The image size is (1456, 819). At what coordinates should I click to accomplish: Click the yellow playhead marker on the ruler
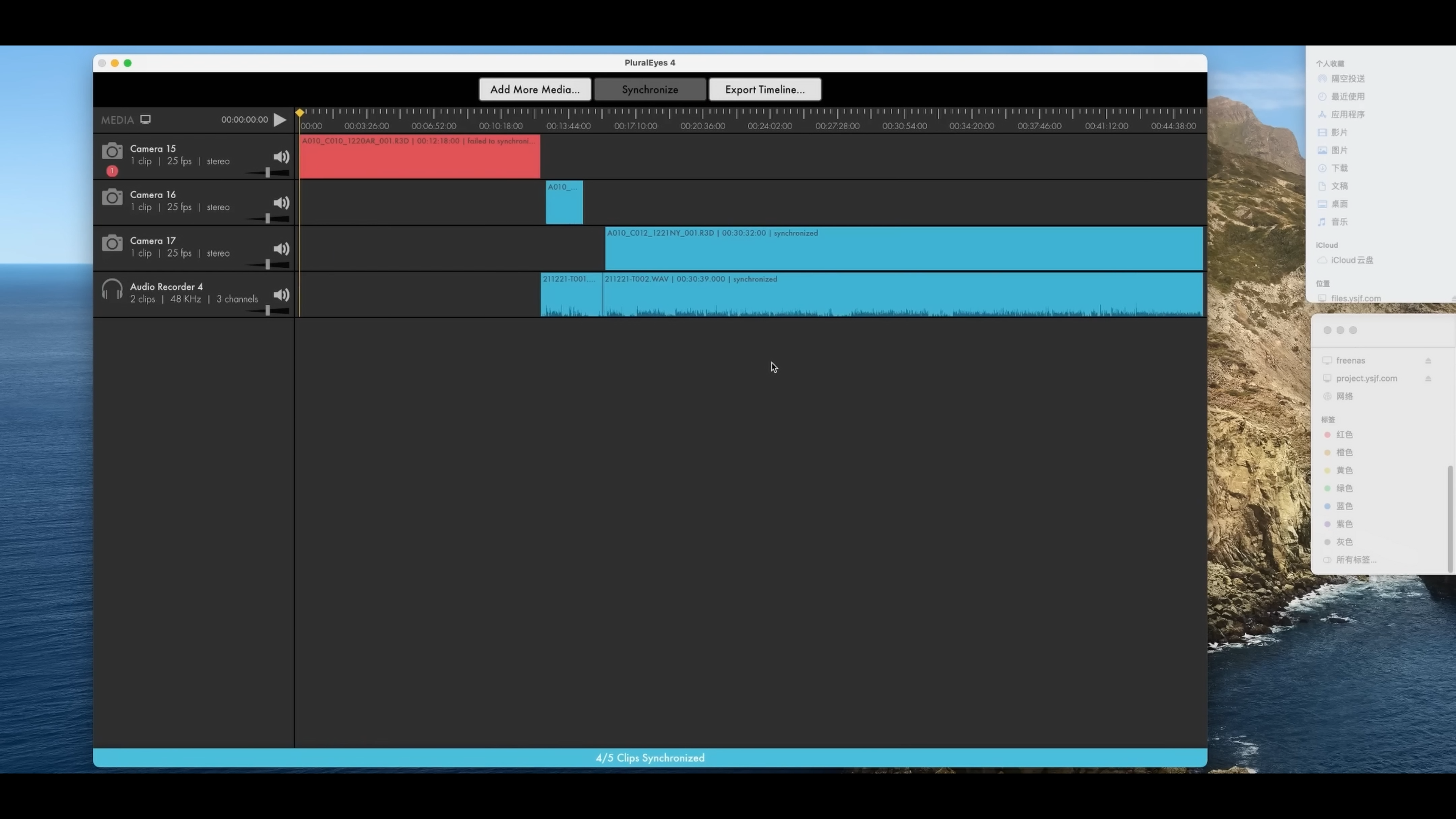[300, 113]
